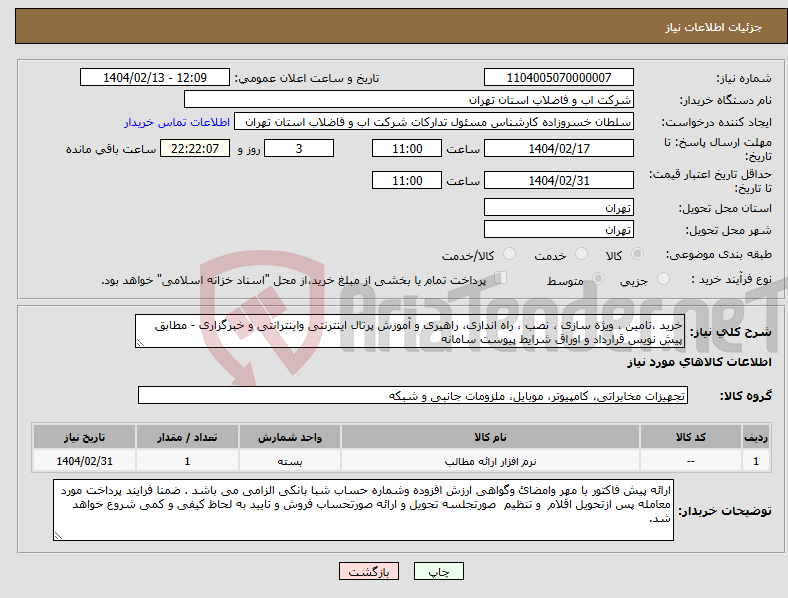Click the اطلاعات کالاهای مورد نیاز section heading
788x598 pixels.
(700, 362)
